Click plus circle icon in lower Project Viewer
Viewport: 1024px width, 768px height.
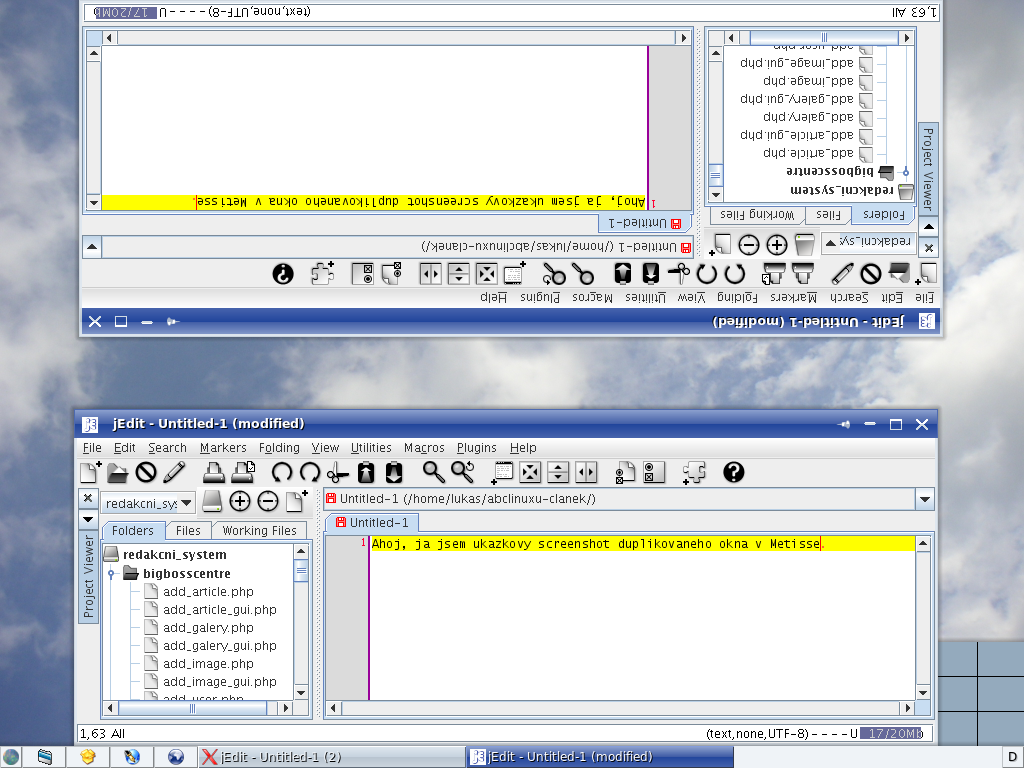(240, 502)
